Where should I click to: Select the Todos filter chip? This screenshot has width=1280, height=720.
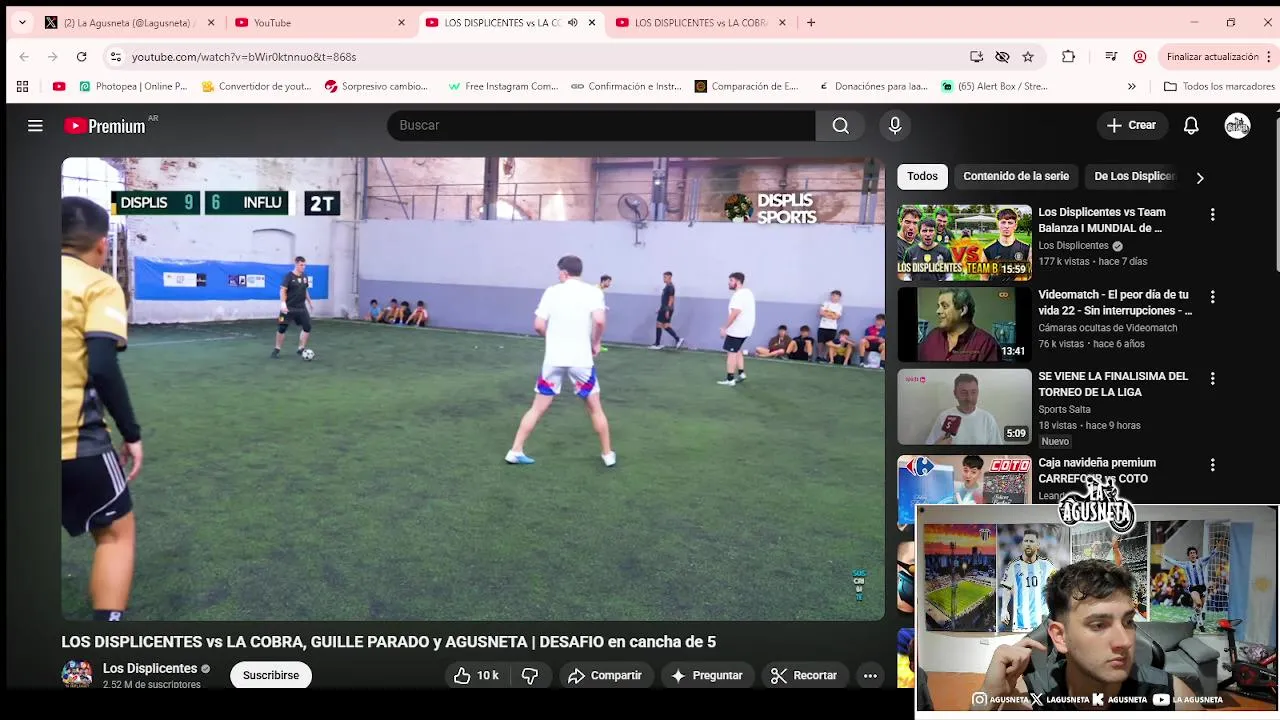(x=922, y=176)
